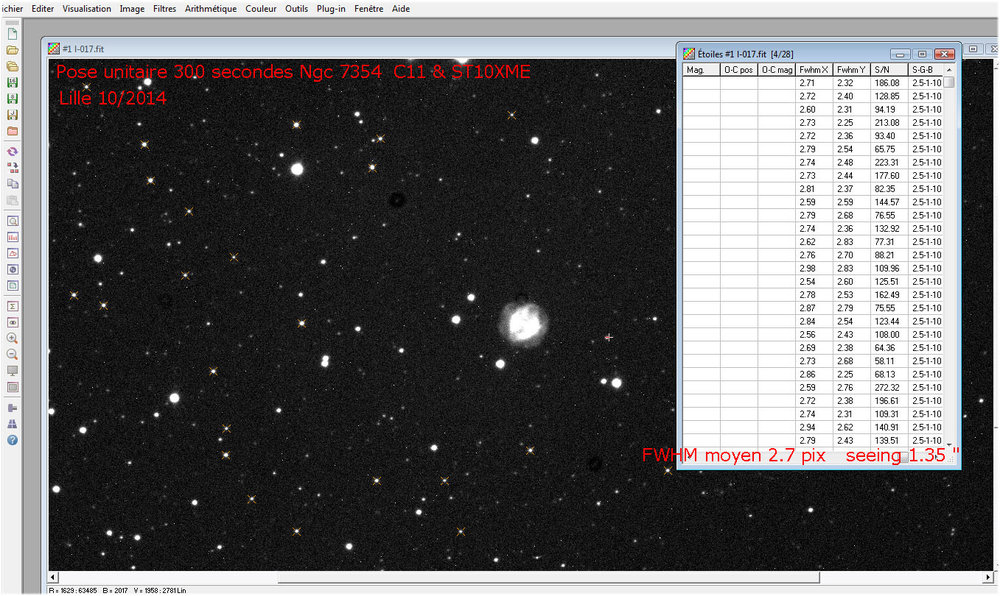Click the image window right scroll arrow
The width and height of the screenshot is (1000, 596).
[x=989, y=578]
